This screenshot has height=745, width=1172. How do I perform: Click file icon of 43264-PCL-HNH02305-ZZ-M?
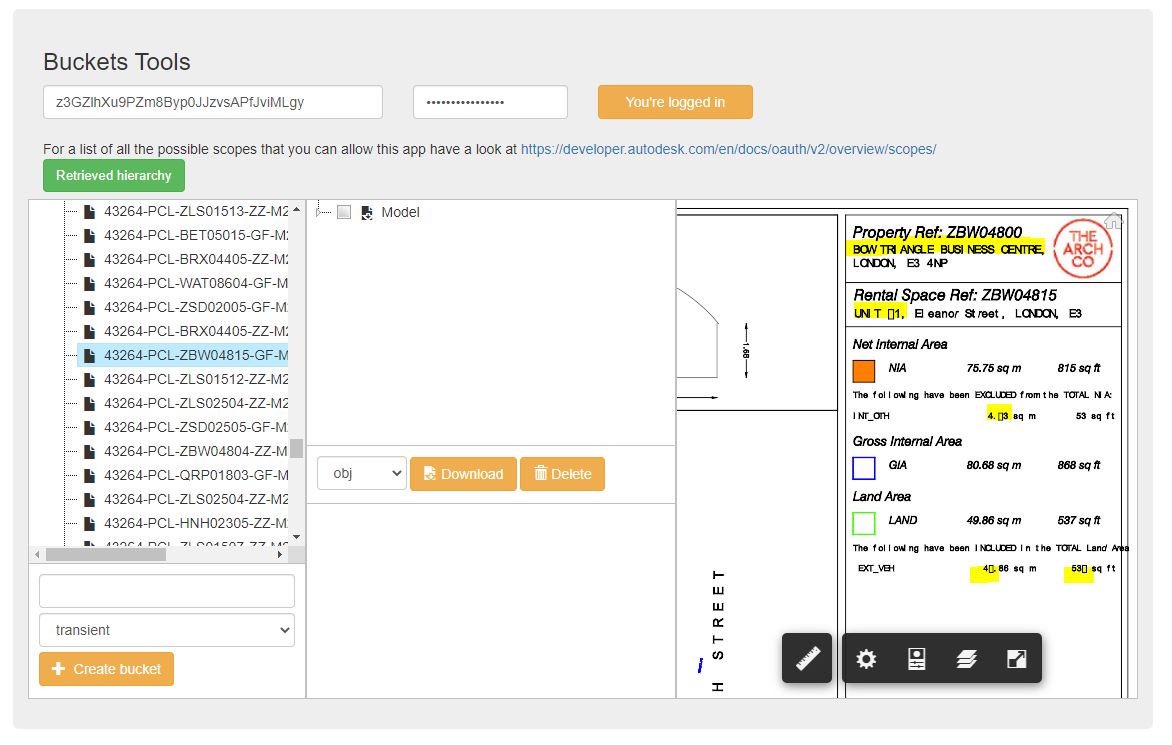coord(90,523)
